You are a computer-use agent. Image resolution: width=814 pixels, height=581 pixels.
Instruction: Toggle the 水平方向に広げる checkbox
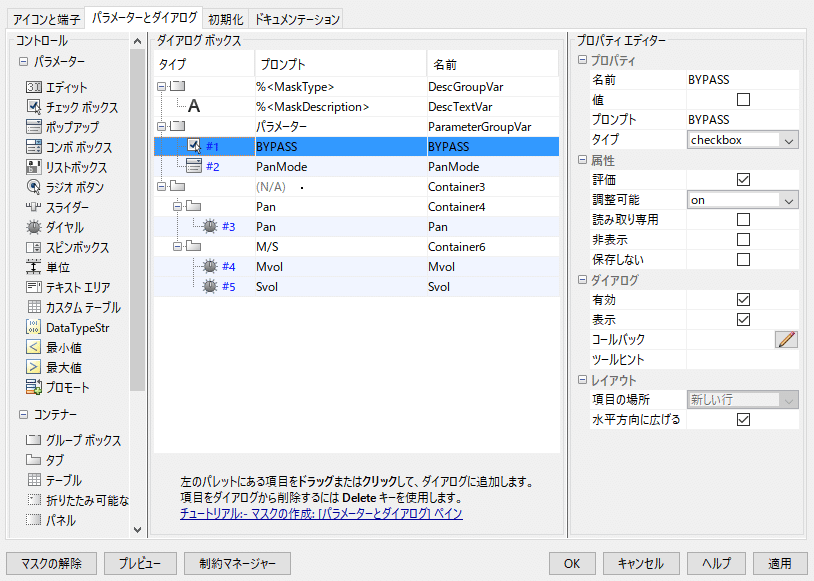point(743,420)
